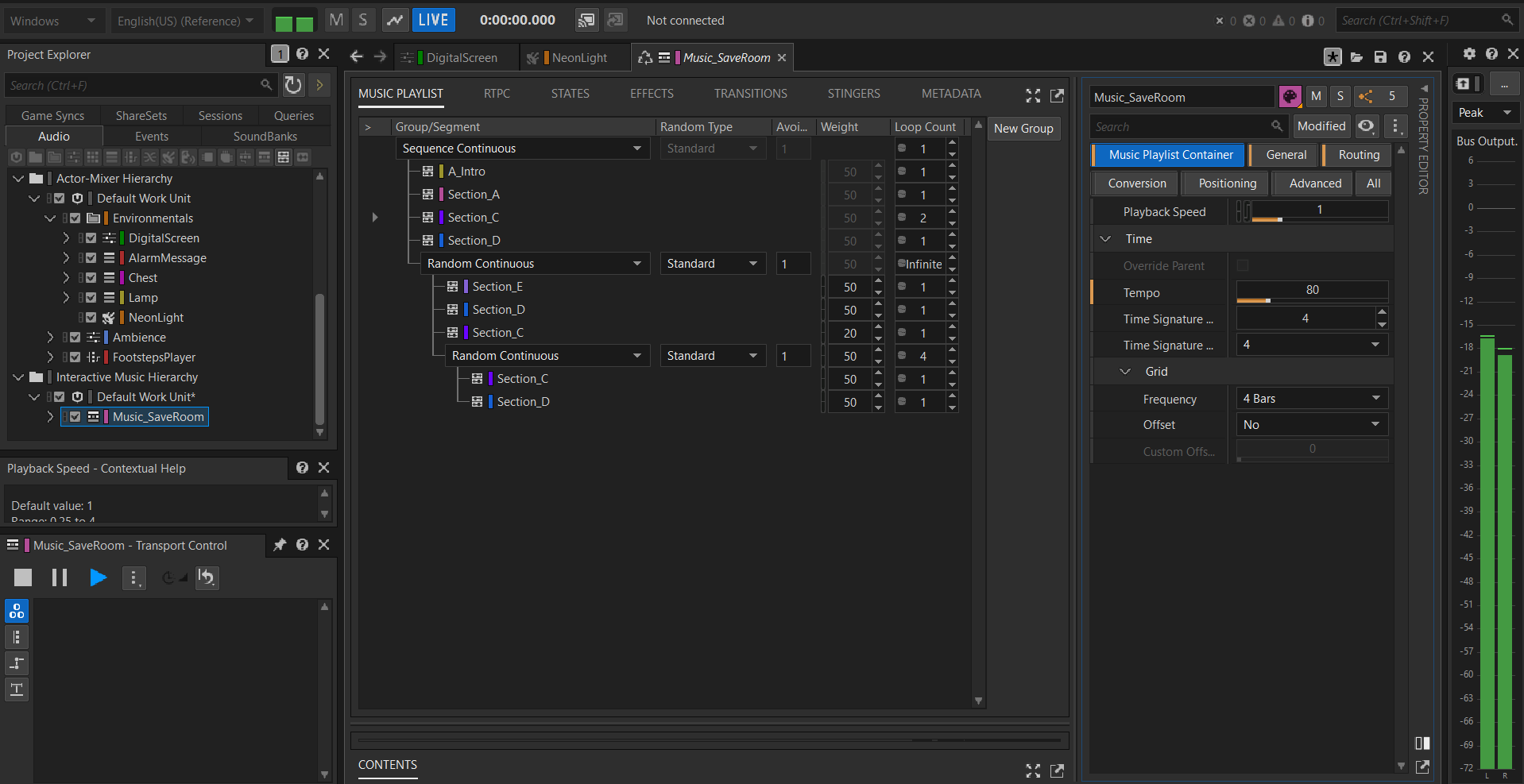Expand the FootstepsPlayer tree item
The width and height of the screenshot is (1524, 784).
(x=50, y=357)
